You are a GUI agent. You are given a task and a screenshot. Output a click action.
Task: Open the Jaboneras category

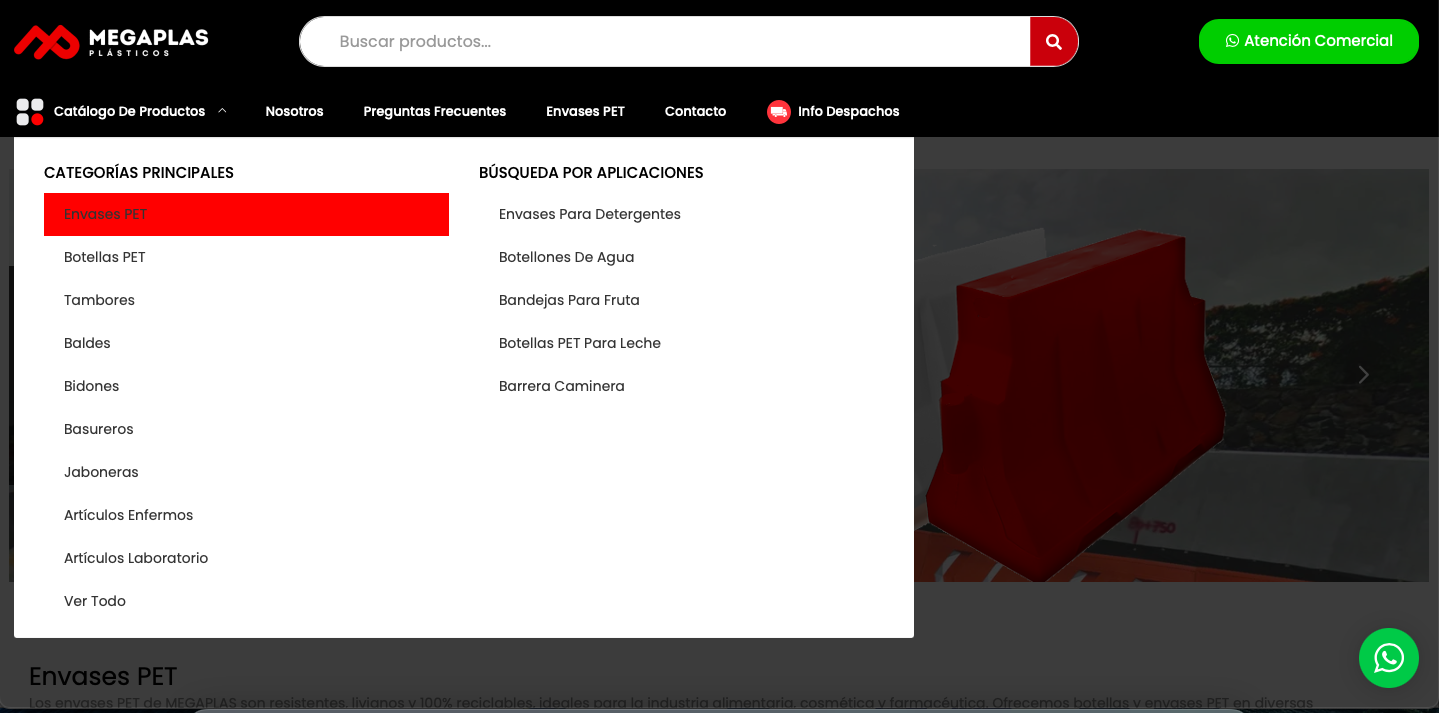pos(246,472)
